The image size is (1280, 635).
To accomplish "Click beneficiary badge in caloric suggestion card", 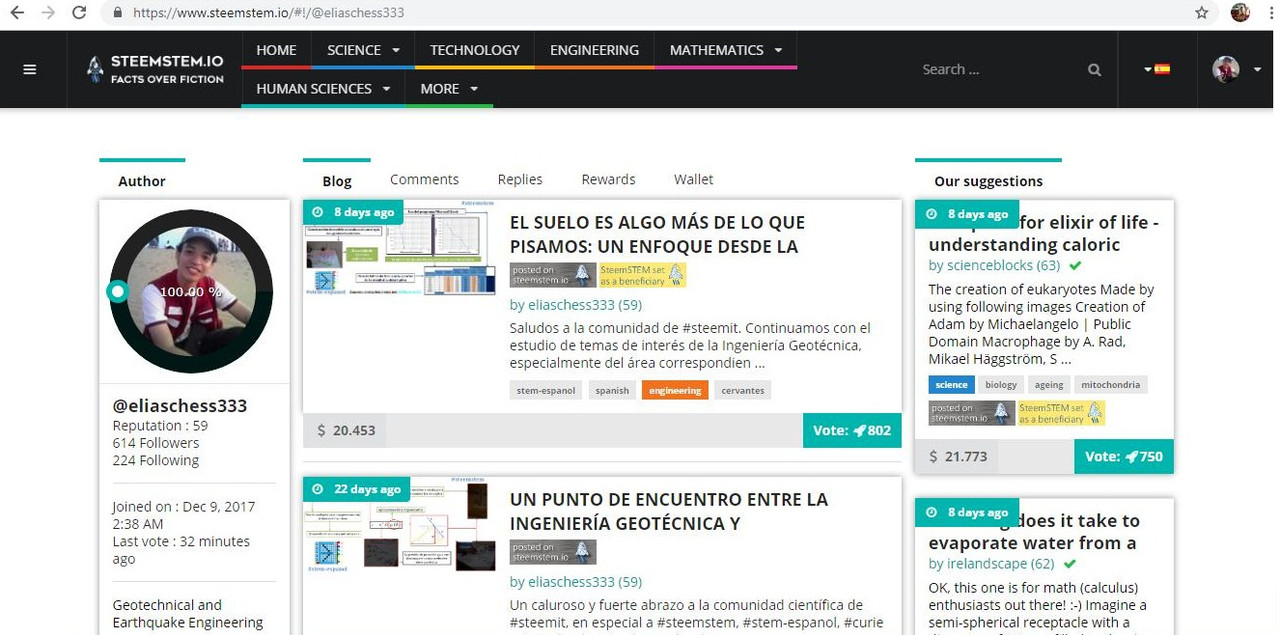I will click(1062, 413).
